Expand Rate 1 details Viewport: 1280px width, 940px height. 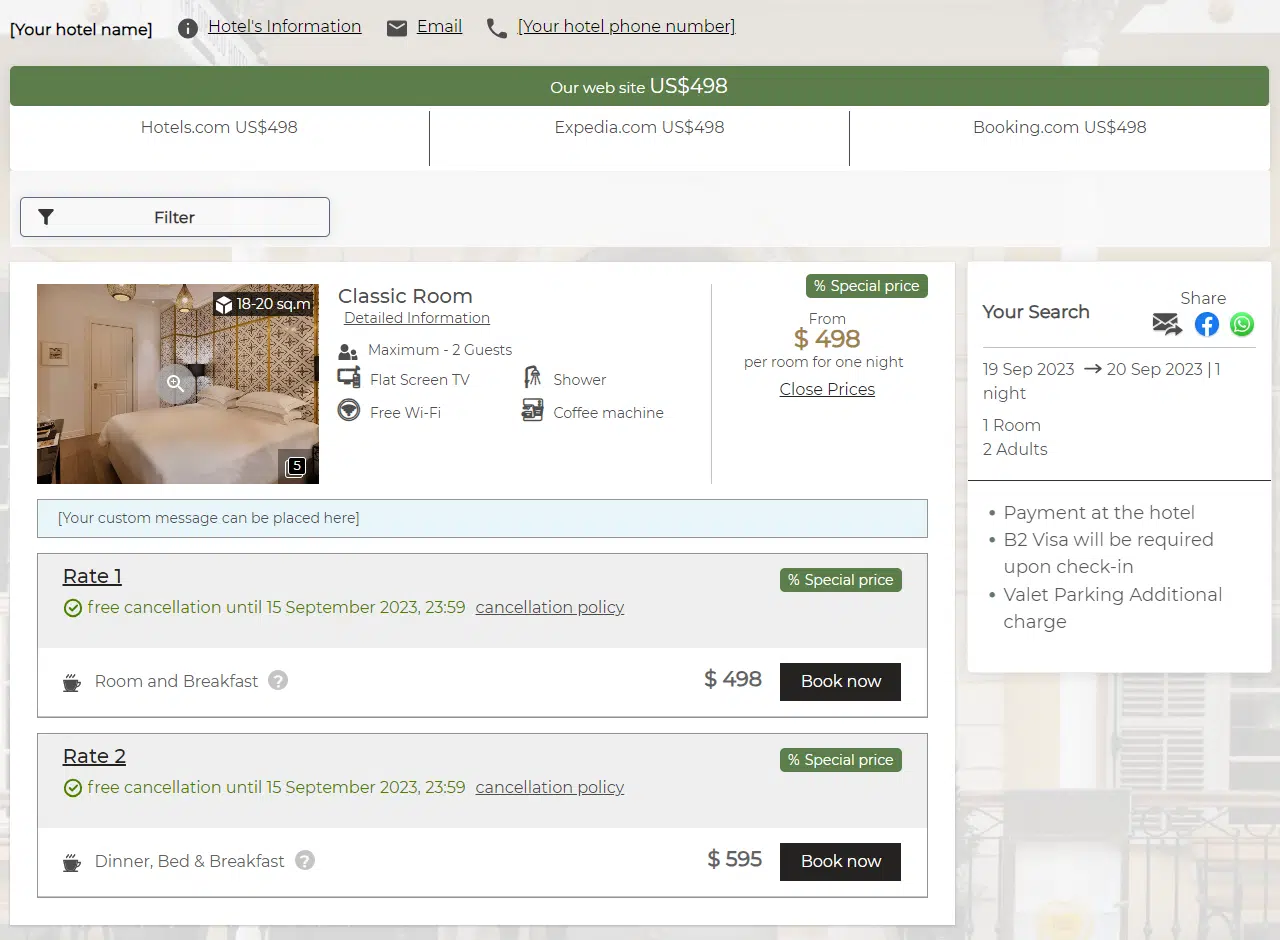[92, 576]
